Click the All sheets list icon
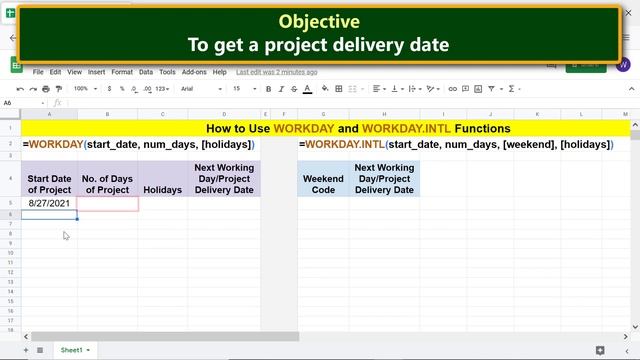Image resolution: width=640 pixels, height=360 pixels. pos(40,350)
